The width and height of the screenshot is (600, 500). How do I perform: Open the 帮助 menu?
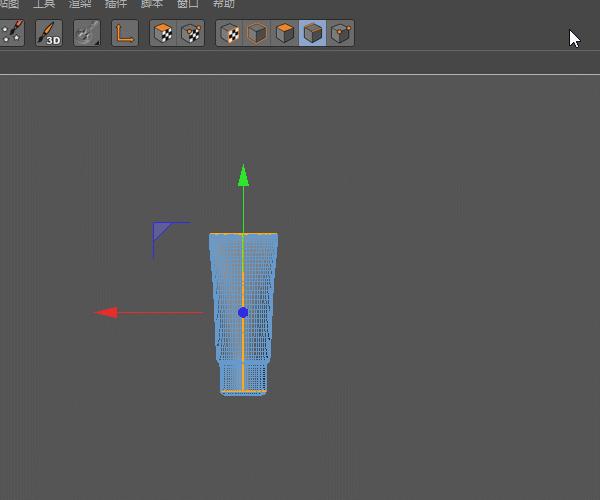pyautogui.click(x=224, y=4)
